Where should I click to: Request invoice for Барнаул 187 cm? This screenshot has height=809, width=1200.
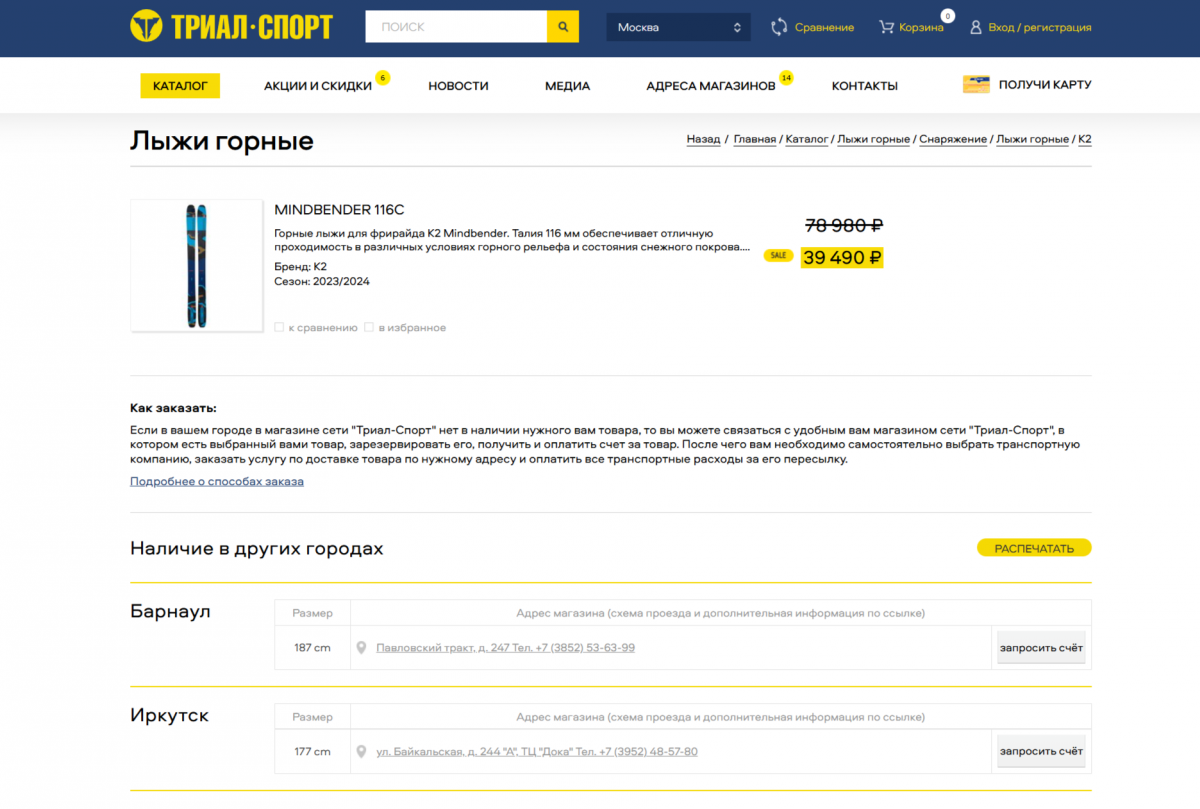[1041, 648]
